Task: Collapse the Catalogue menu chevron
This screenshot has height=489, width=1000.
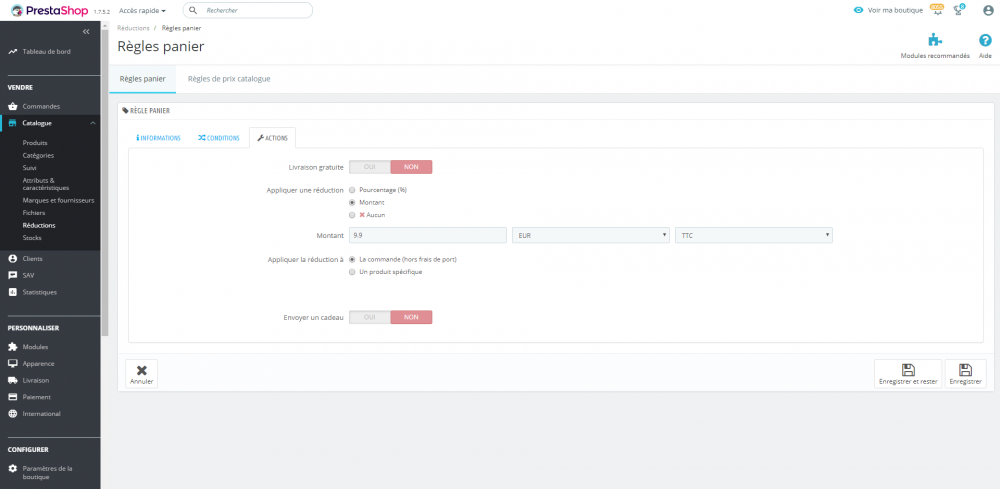Action: tap(92, 123)
